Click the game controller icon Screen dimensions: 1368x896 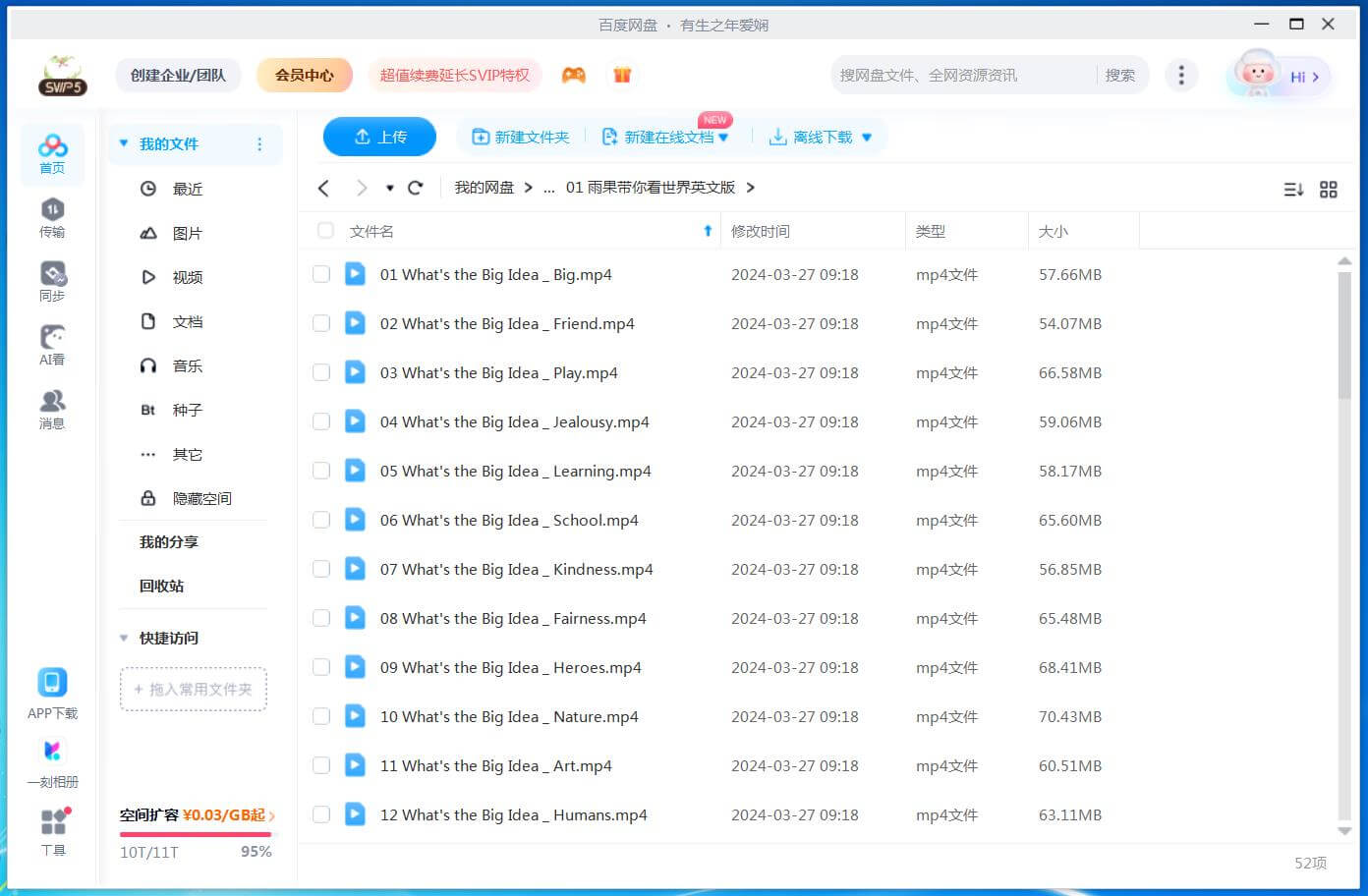coord(573,75)
